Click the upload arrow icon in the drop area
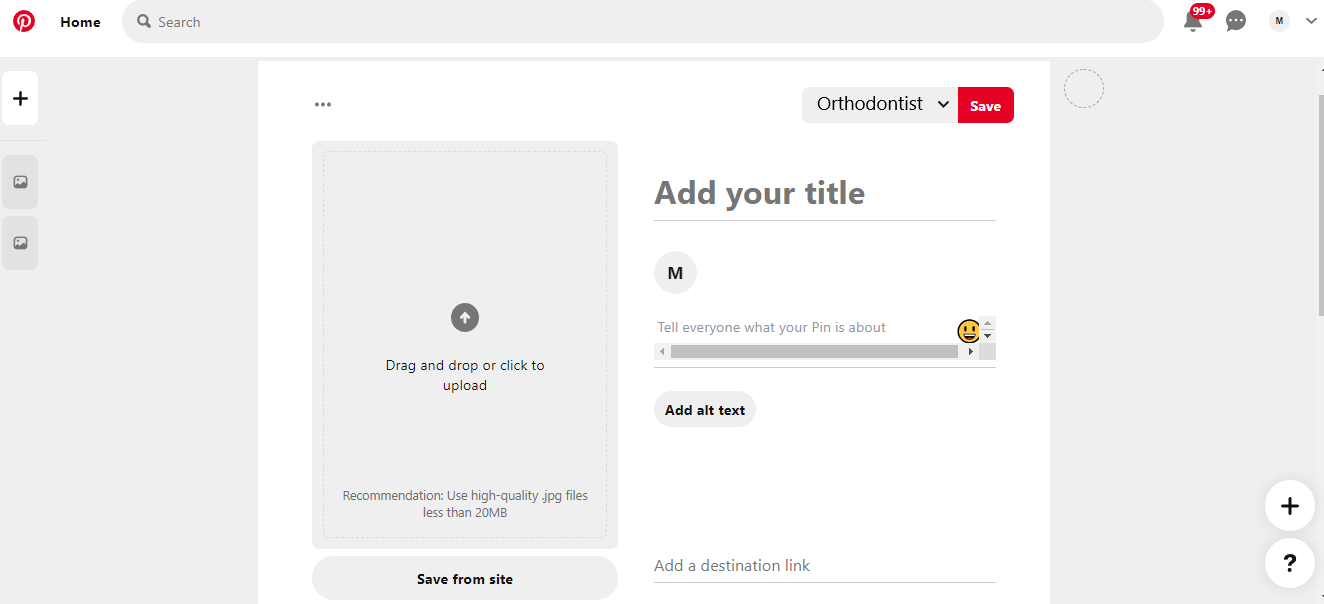This screenshot has width=1324, height=604. 464,317
